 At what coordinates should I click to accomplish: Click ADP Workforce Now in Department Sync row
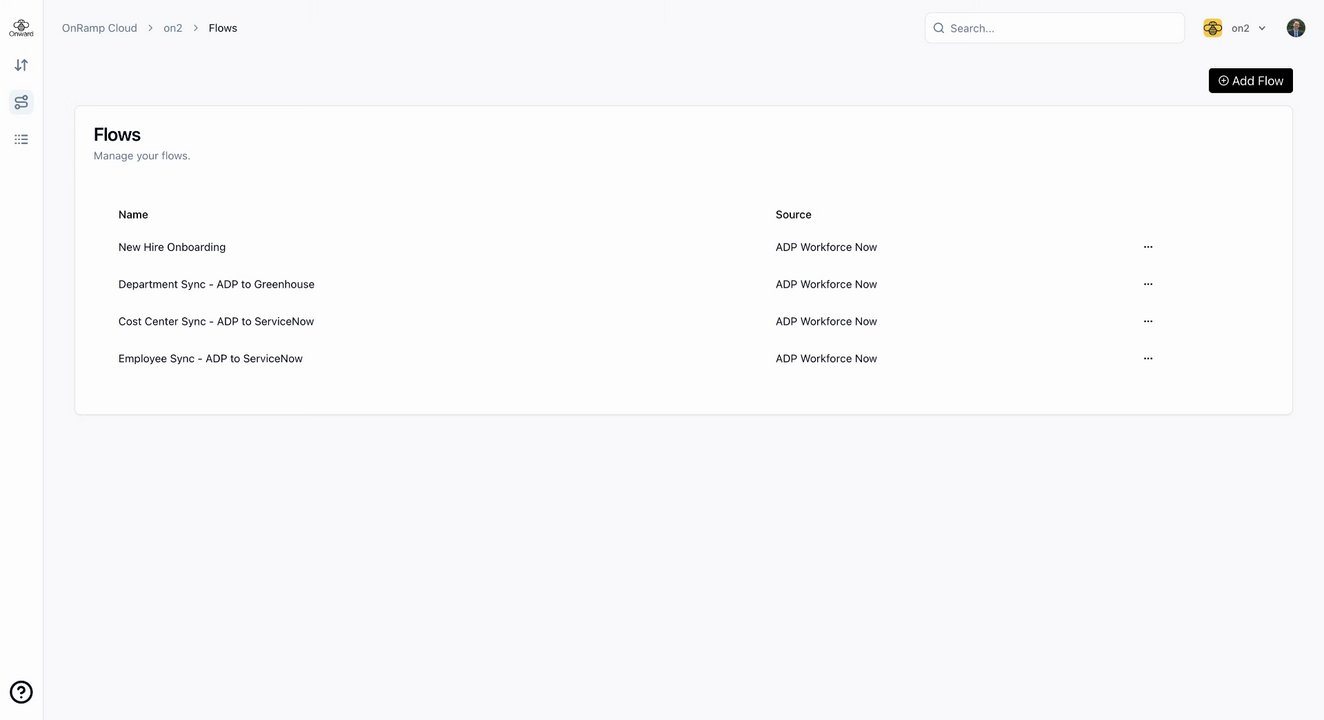(x=826, y=284)
